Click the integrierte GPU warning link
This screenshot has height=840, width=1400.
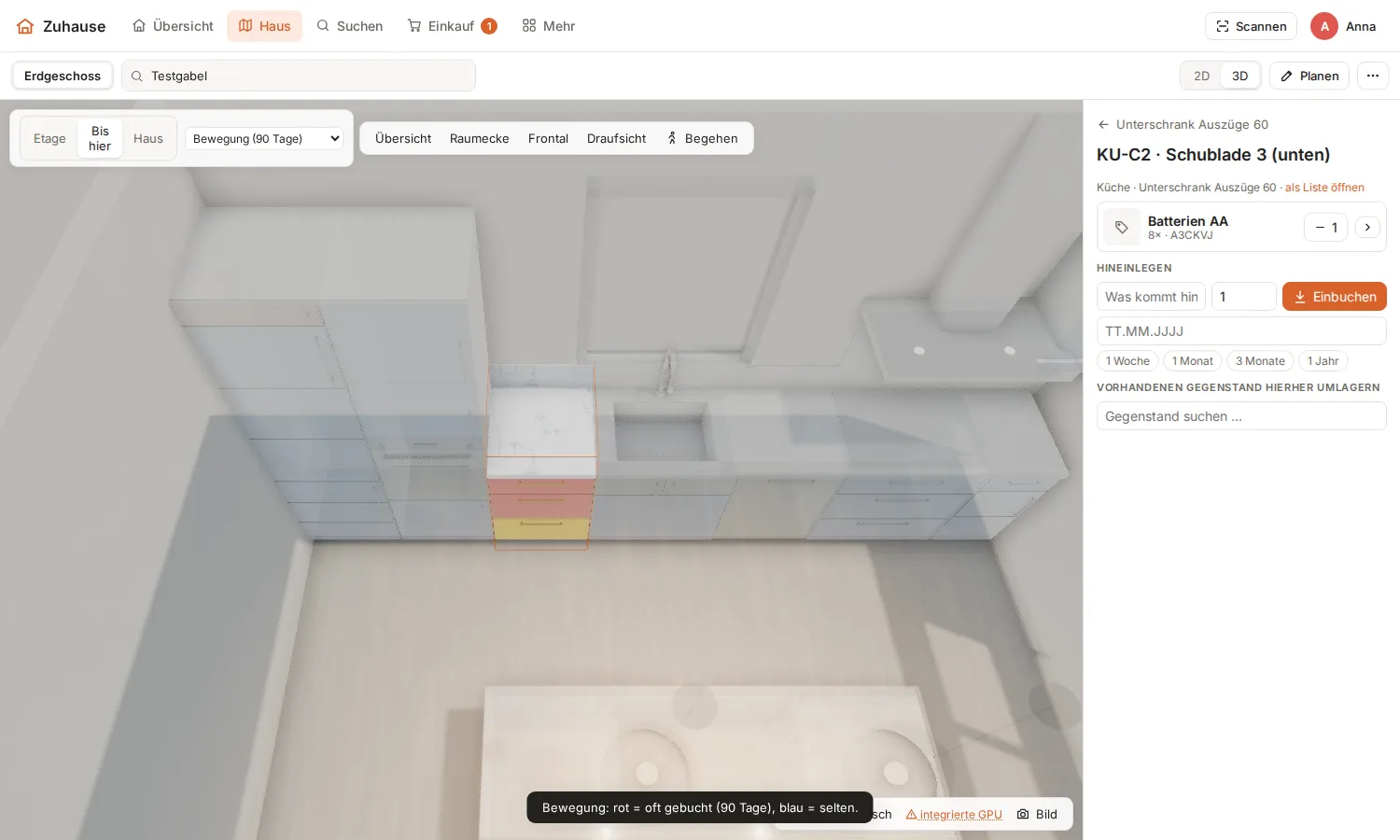[x=954, y=815]
